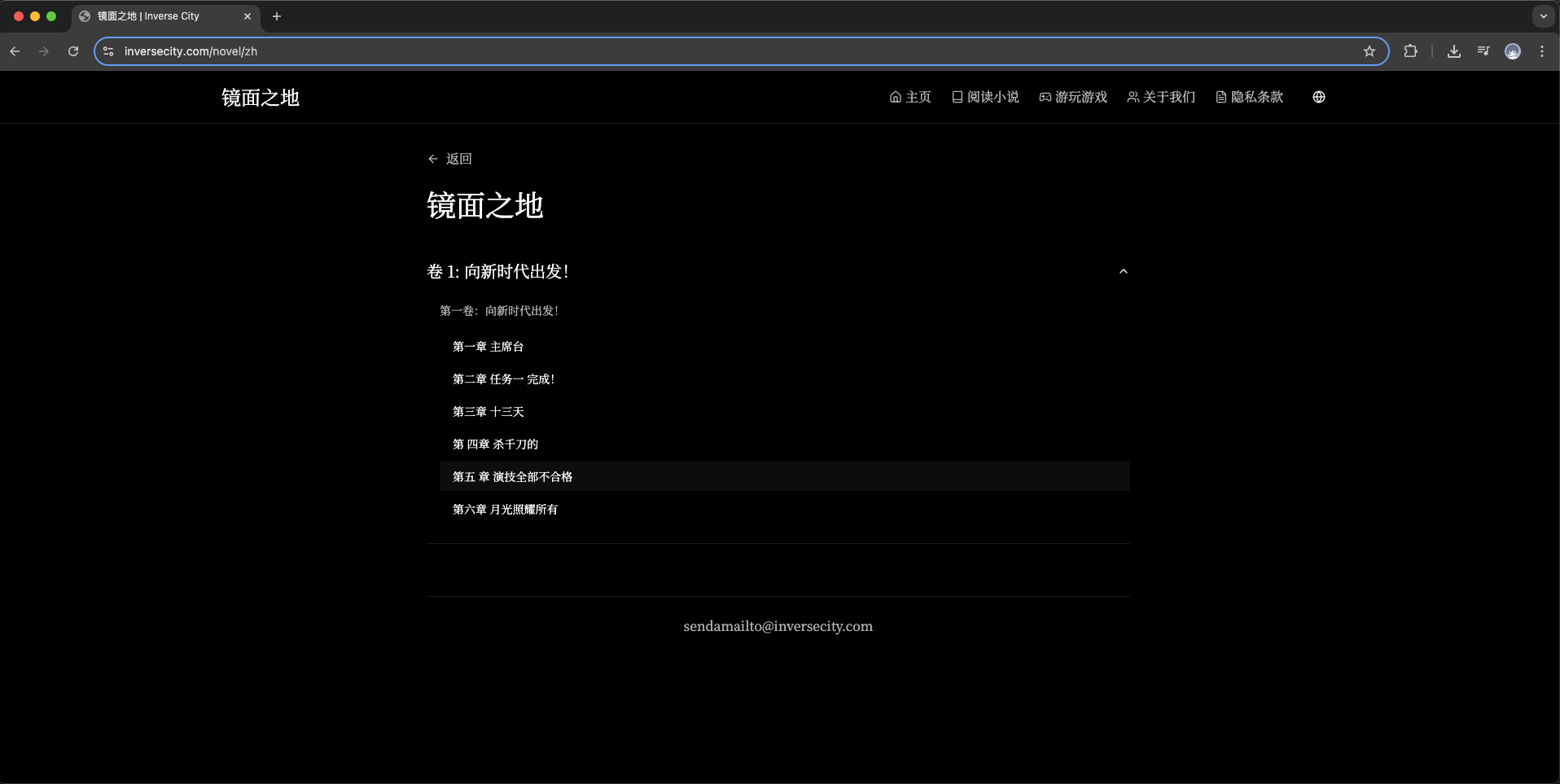Open the Chrome profile avatar
The height and width of the screenshot is (784, 1560).
point(1512,51)
